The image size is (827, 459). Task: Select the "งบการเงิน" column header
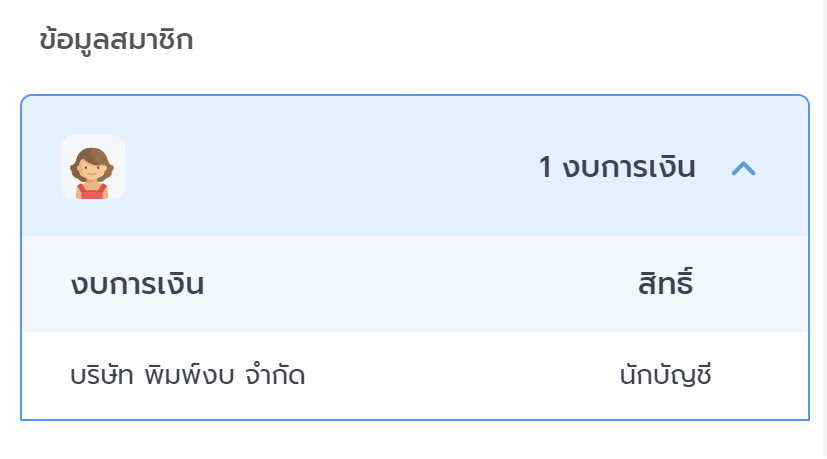click(x=137, y=284)
